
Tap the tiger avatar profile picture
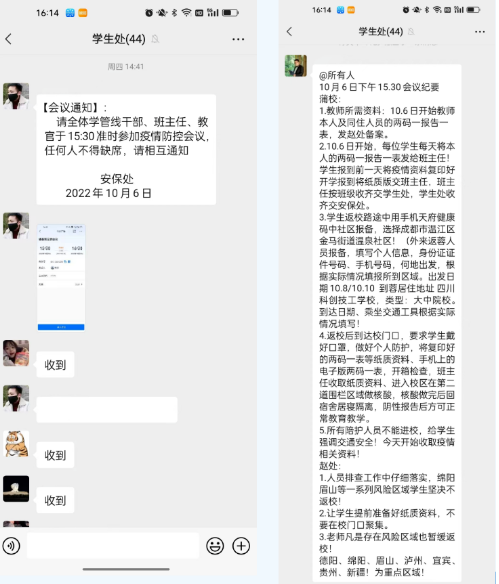(x=16, y=444)
